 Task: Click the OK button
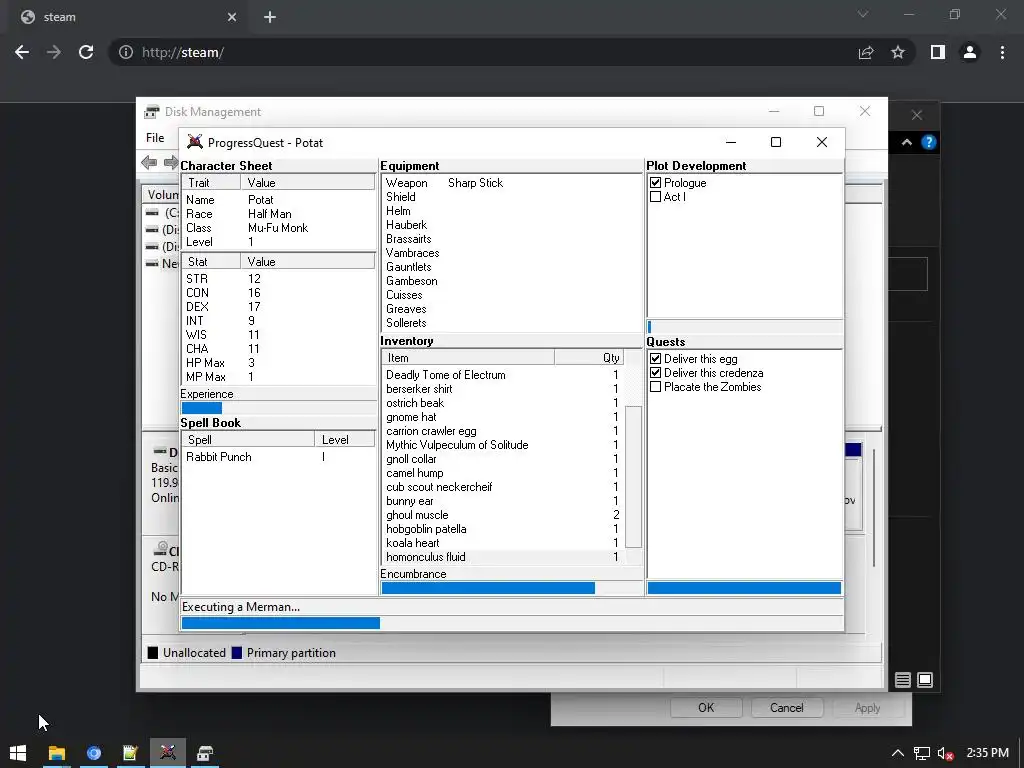tap(706, 708)
